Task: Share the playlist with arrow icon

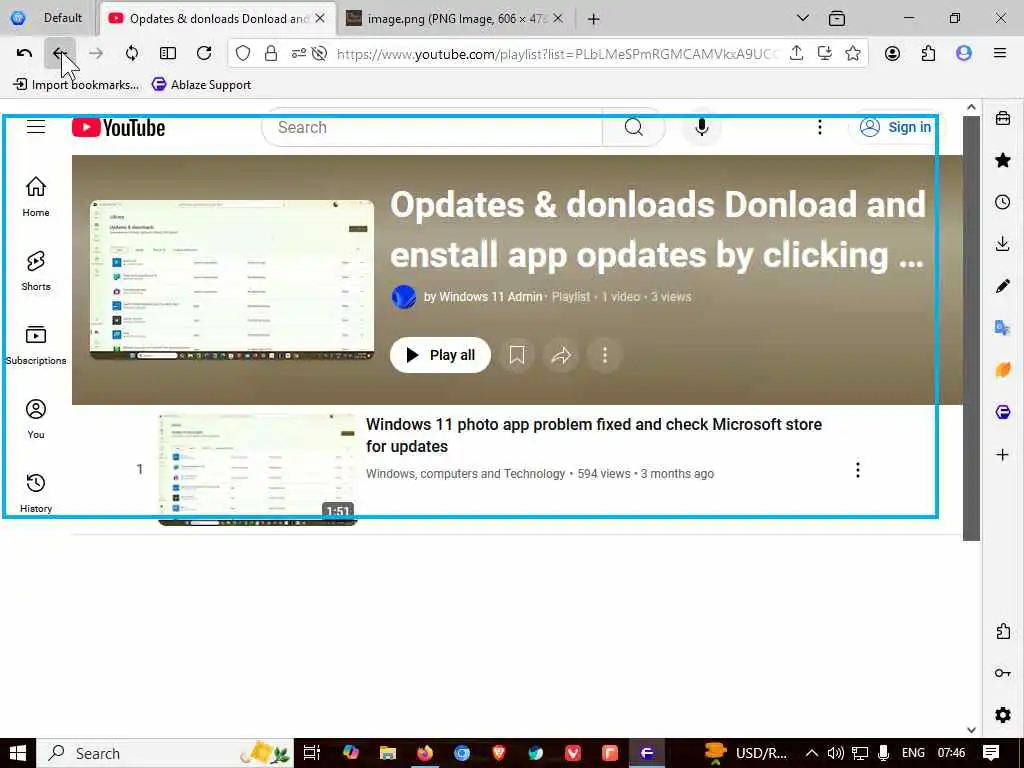Action: [561, 355]
